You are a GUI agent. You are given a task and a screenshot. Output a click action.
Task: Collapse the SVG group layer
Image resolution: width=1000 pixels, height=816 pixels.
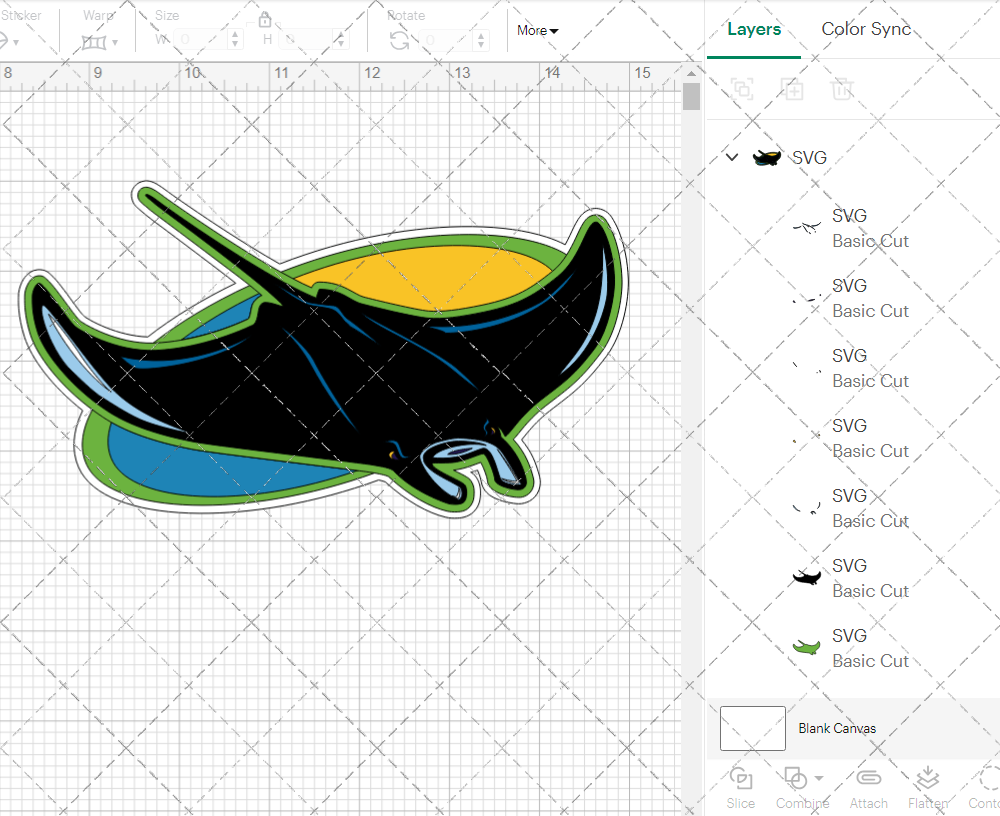pos(732,157)
